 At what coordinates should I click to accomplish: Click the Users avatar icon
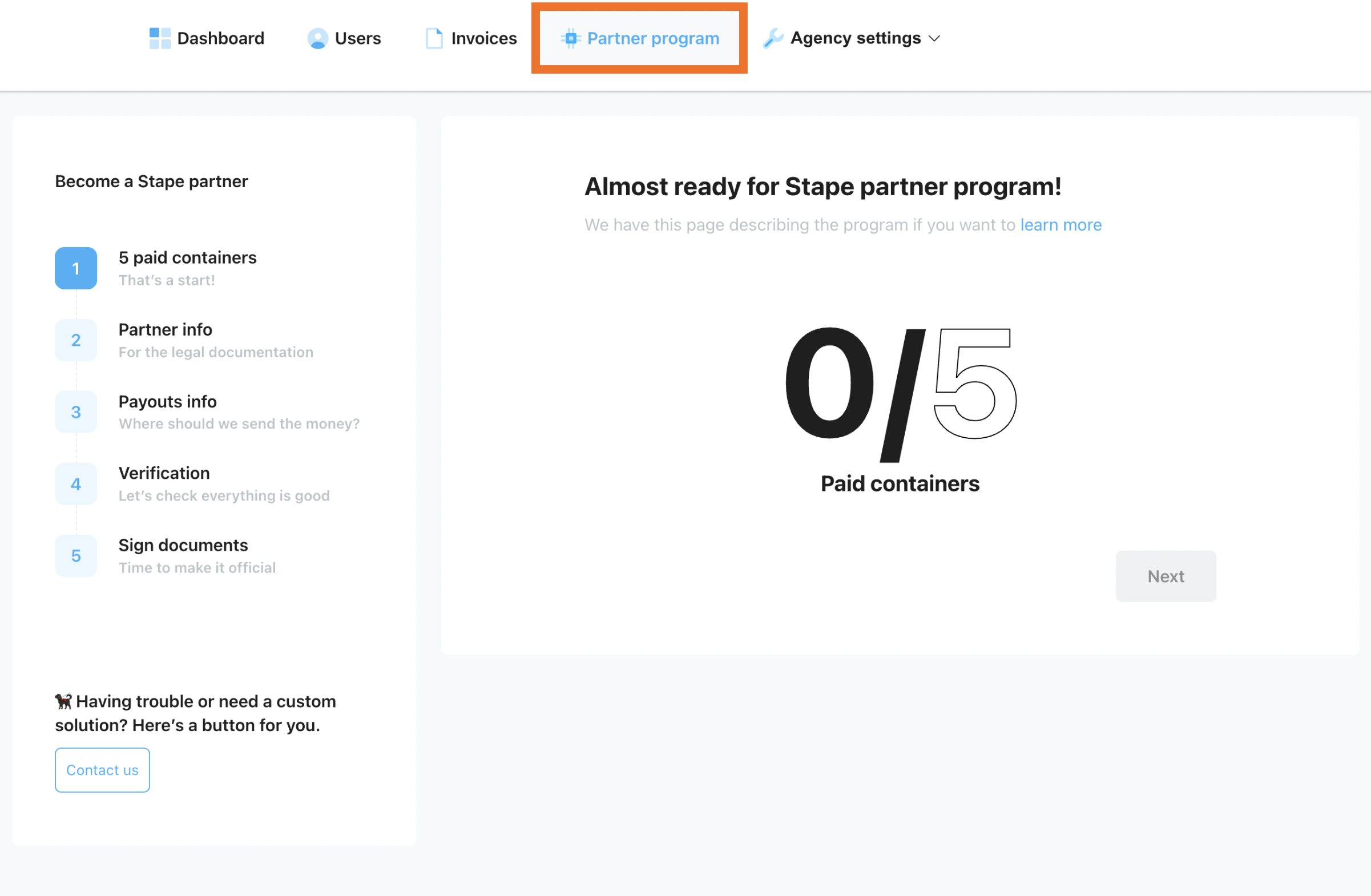(317, 38)
